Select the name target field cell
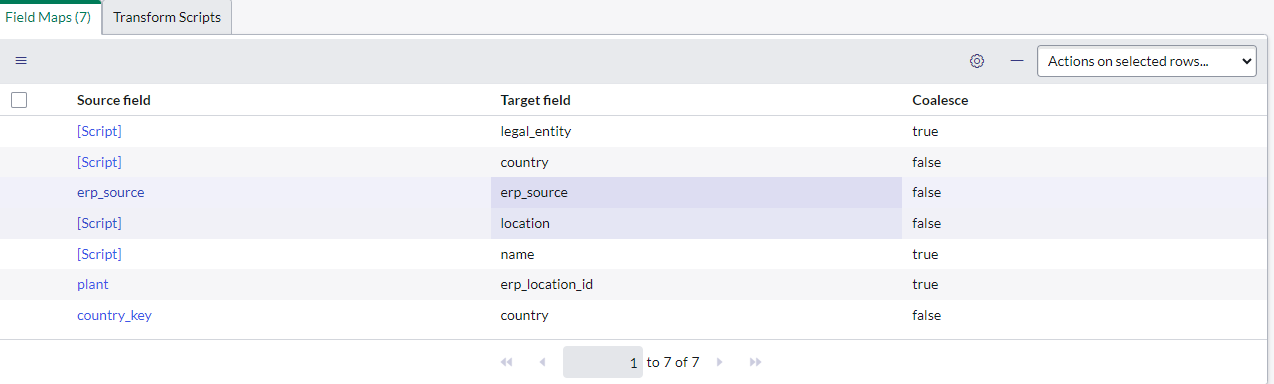Screen dimensions: 1274x384 [x=696, y=254]
